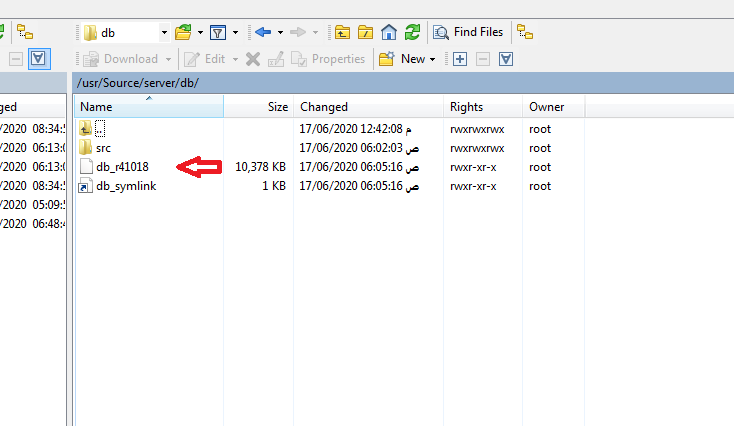Image resolution: width=734 pixels, height=426 pixels.
Task: Select the db_r41018 file
Action: click(x=122, y=167)
